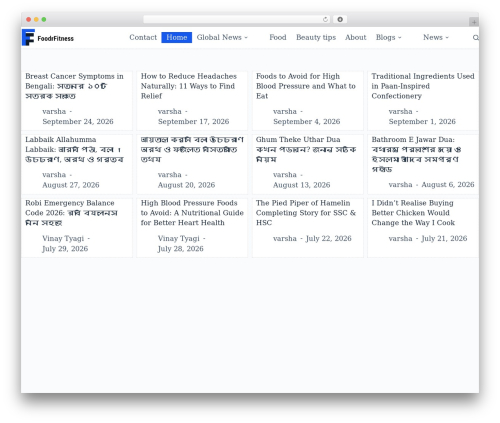
Task: Open Robi Emergency Balance Code 2026 post
Action: (x=71, y=213)
